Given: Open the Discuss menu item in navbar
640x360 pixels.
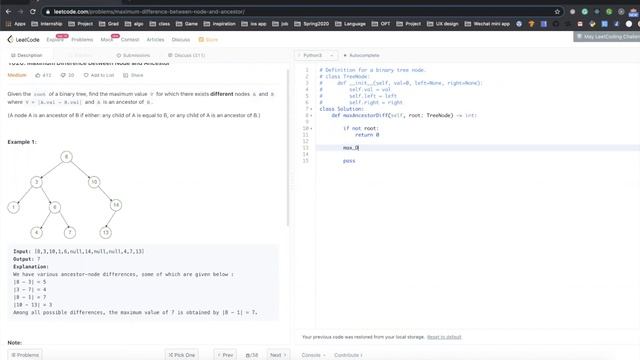Looking at the screenshot, I should 181,40.
